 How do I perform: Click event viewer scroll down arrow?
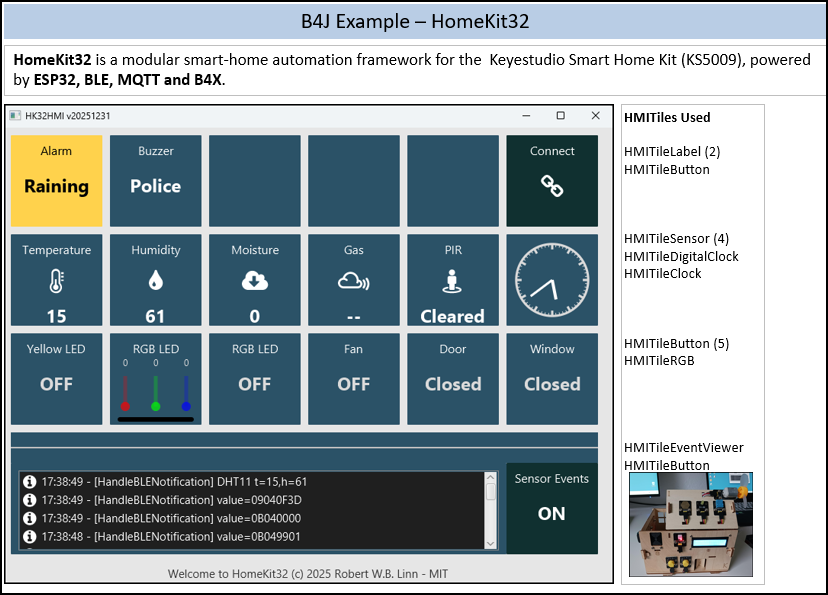[x=491, y=544]
